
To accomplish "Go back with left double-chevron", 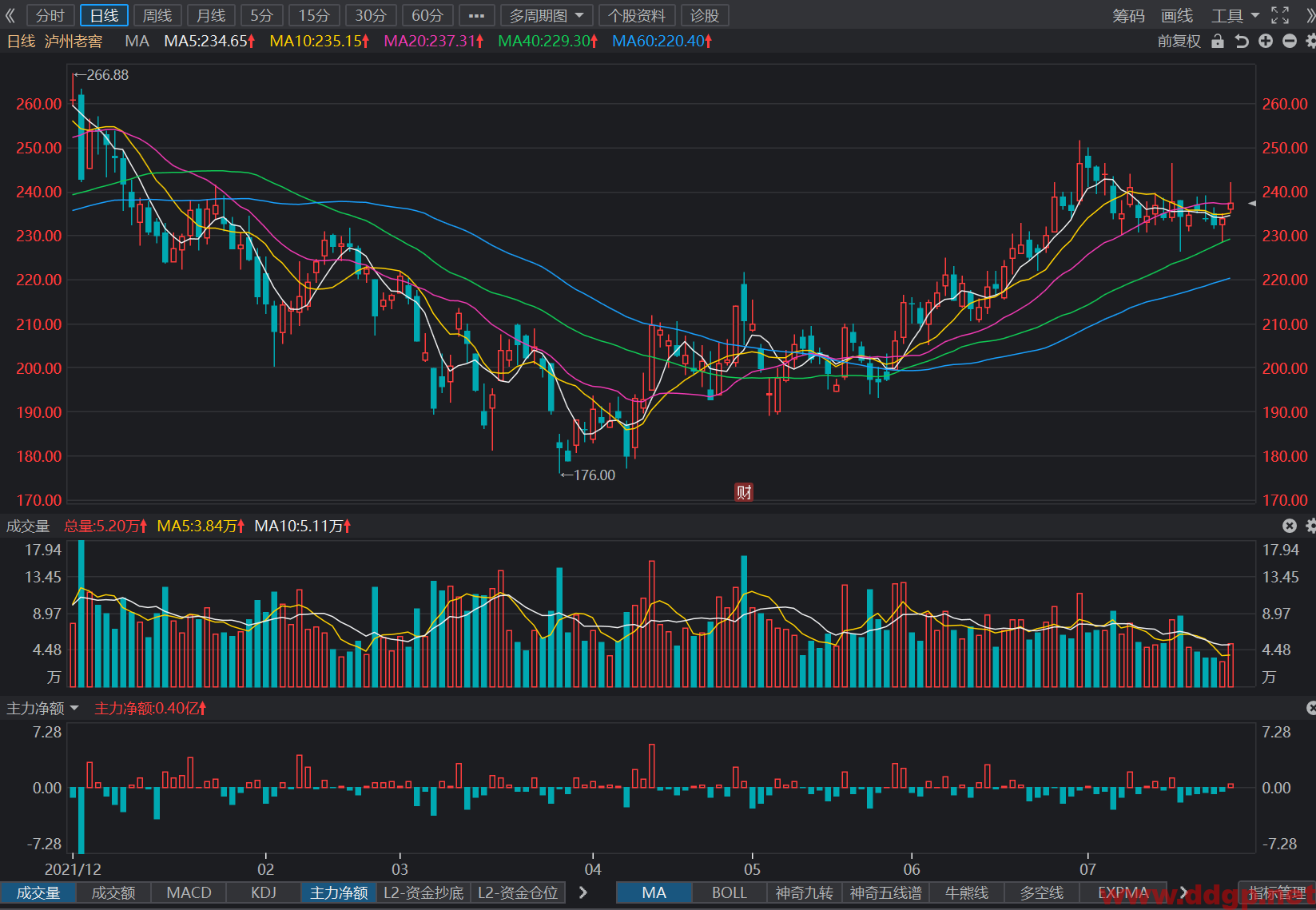I will (11, 15).
